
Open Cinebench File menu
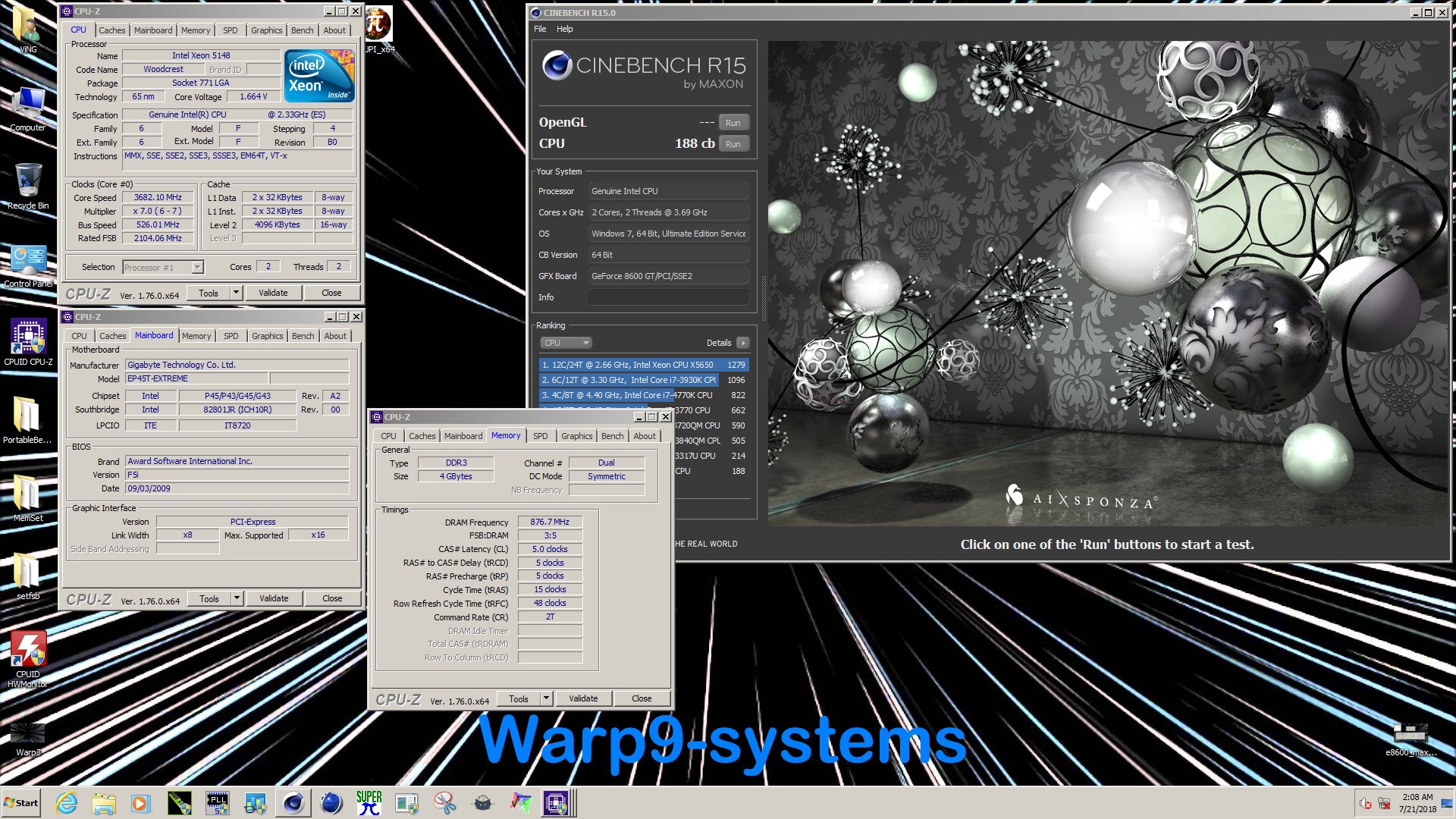tap(540, 29)
